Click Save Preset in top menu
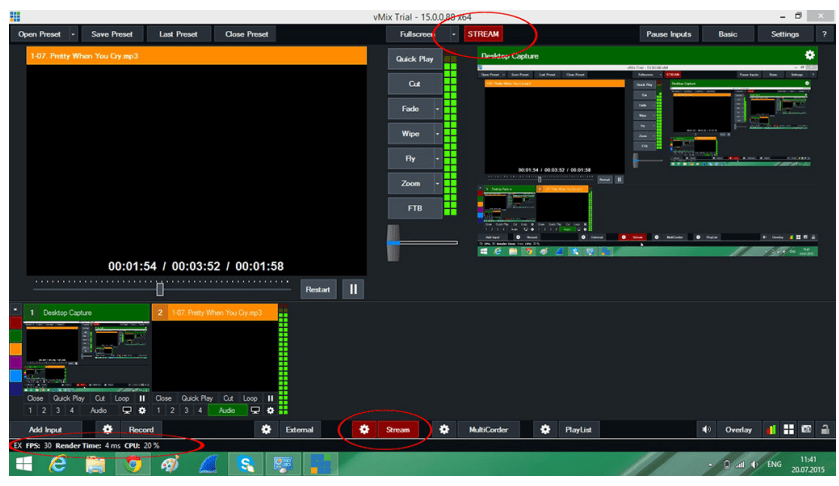 pos(111,34)
